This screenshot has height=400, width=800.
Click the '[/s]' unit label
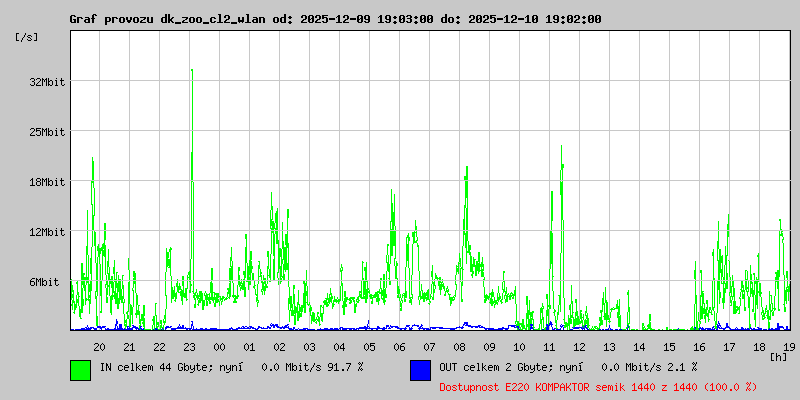(27, 37)
